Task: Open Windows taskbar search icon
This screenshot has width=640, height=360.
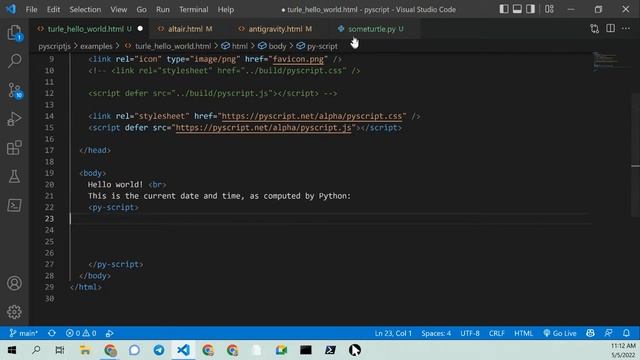Action: pos(36,350)
